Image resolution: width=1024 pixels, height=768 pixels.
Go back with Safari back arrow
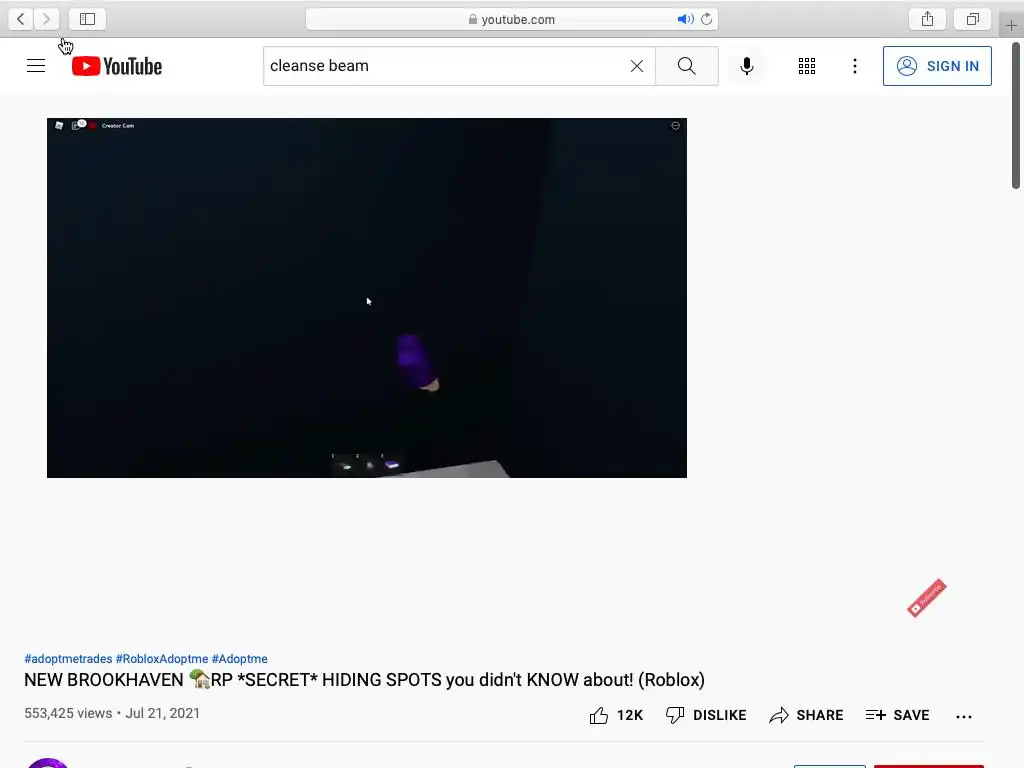click(x=21, y=19)
